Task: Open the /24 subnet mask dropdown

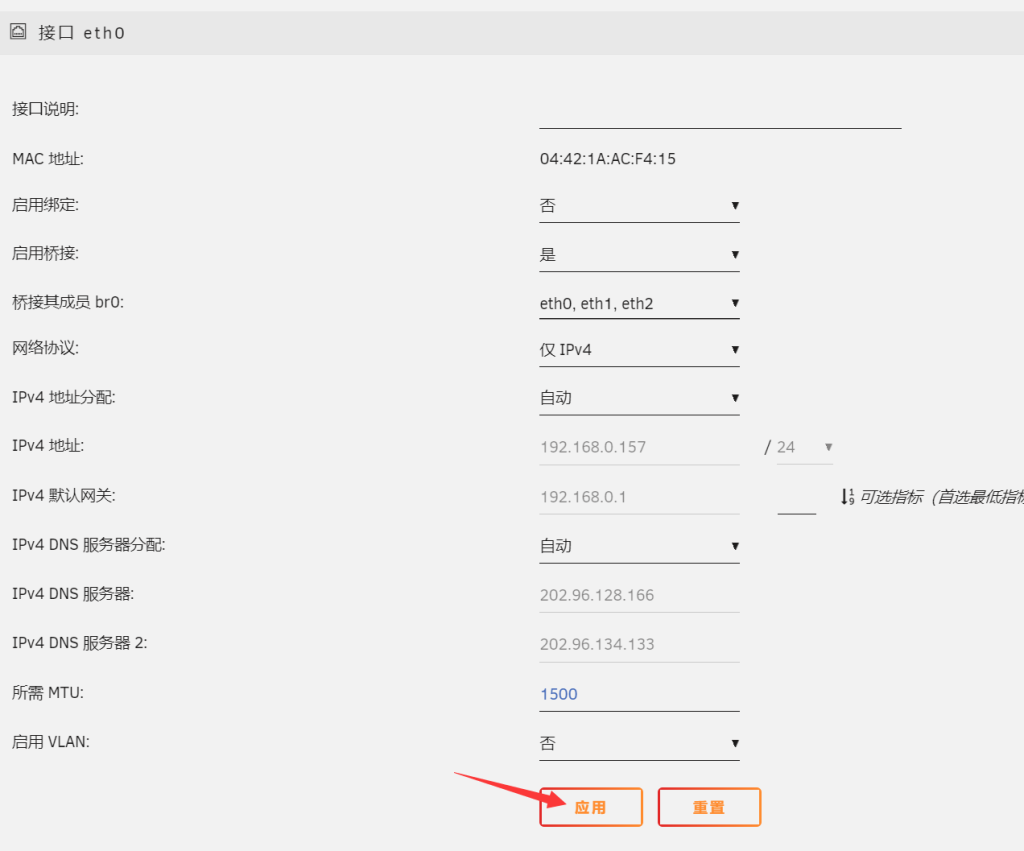Action: click(804, 447)
